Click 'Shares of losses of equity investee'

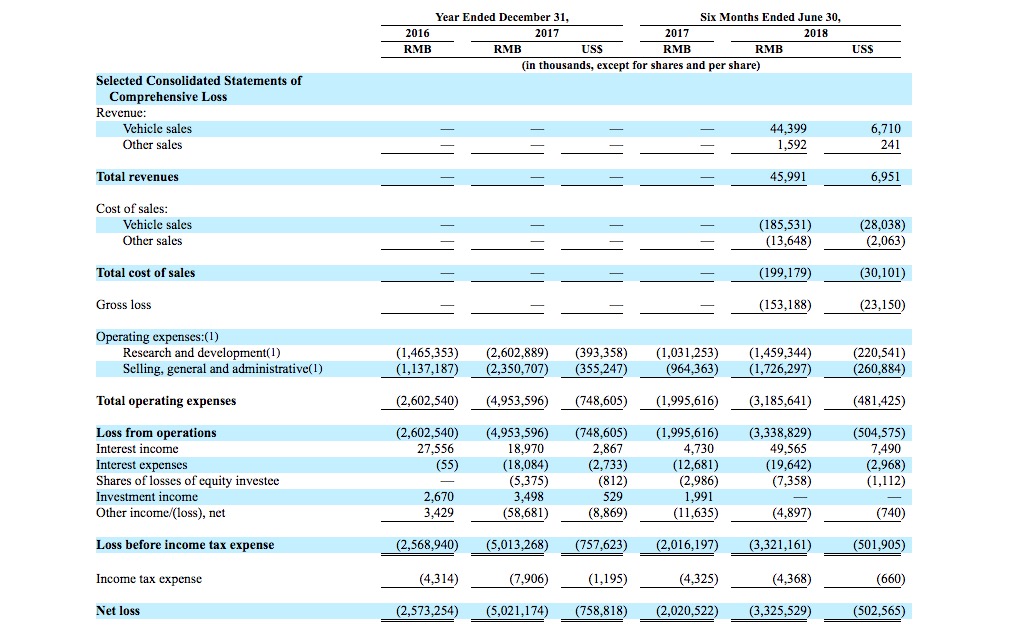(x=187, y=481)
